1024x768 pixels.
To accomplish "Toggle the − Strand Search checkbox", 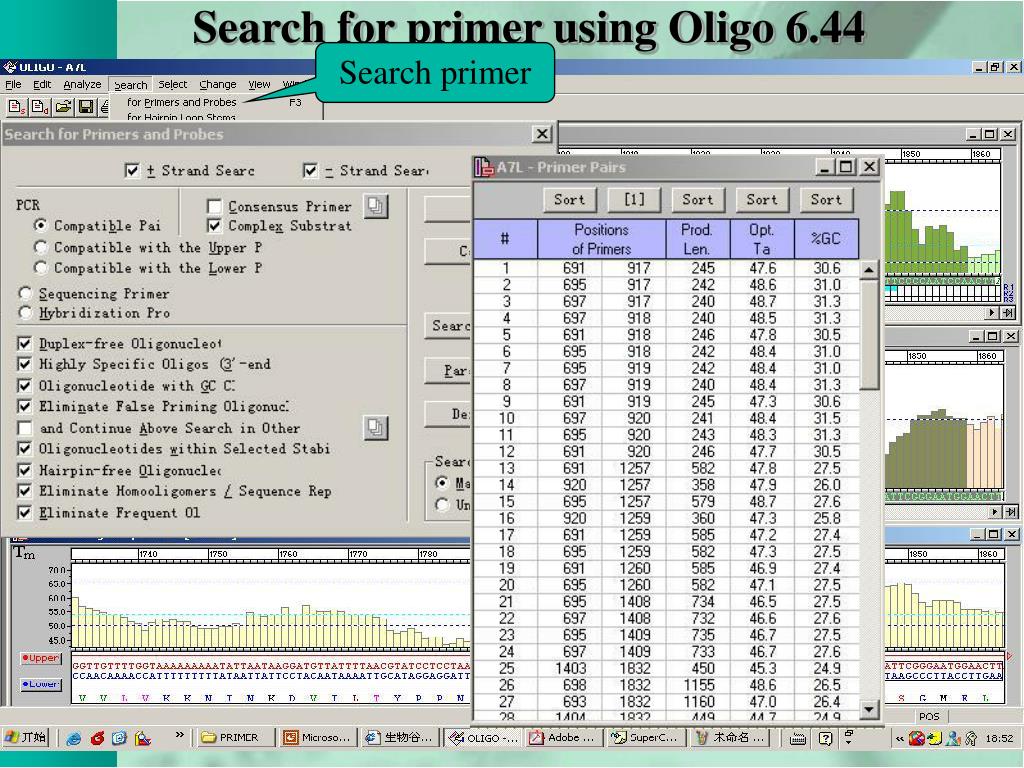I will pos(310,170).
